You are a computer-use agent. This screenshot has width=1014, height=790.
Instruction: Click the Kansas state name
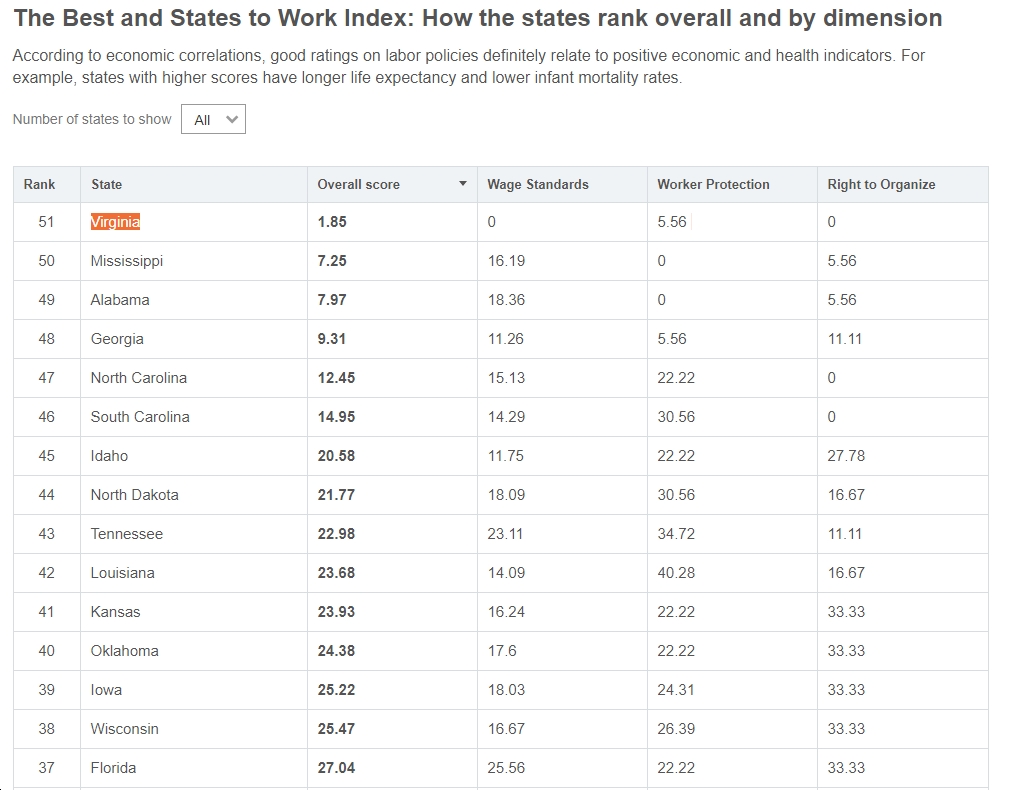click(115, 612)
